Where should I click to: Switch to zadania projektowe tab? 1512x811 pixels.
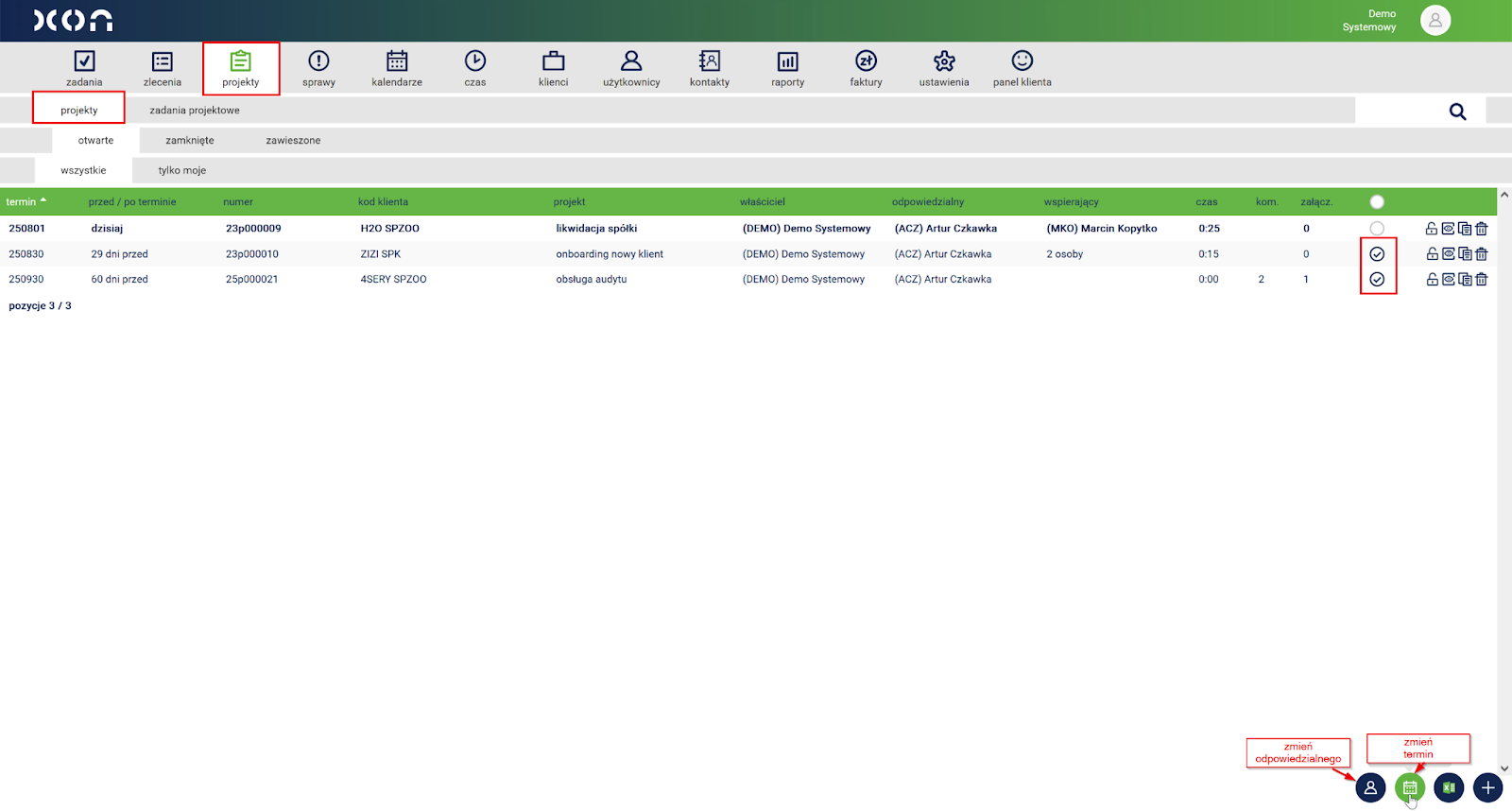(x=195, y=111)
